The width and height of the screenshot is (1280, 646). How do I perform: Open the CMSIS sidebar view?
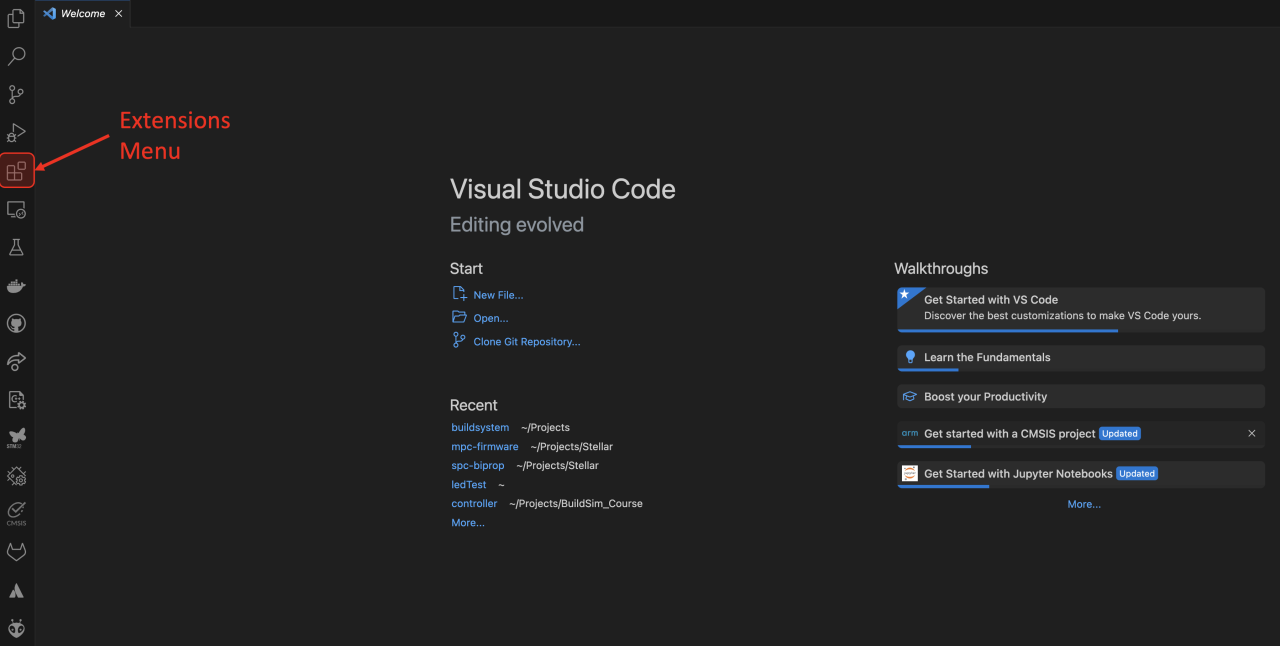point(16,511)
